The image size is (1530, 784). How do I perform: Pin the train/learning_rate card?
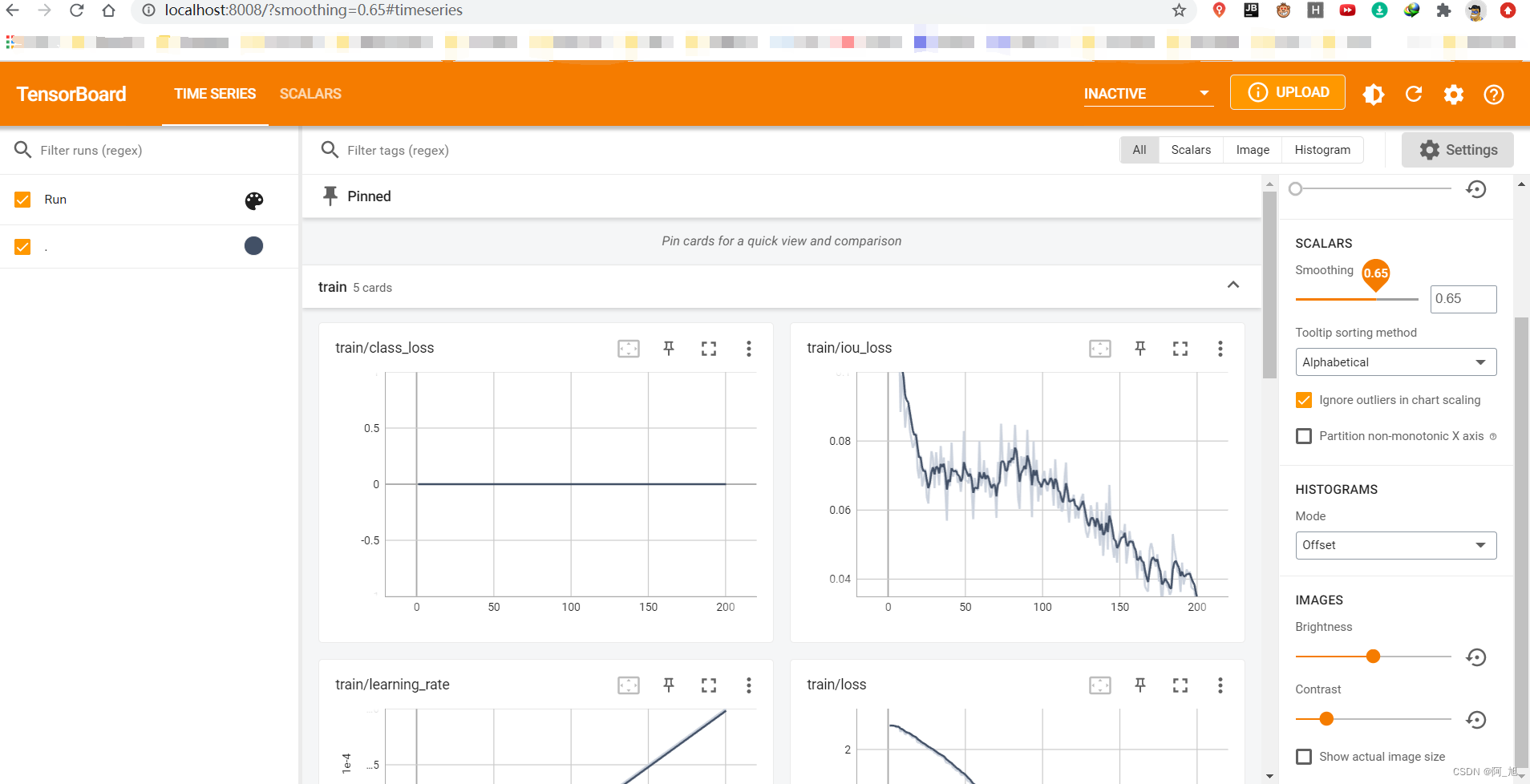tap(669, 685)
